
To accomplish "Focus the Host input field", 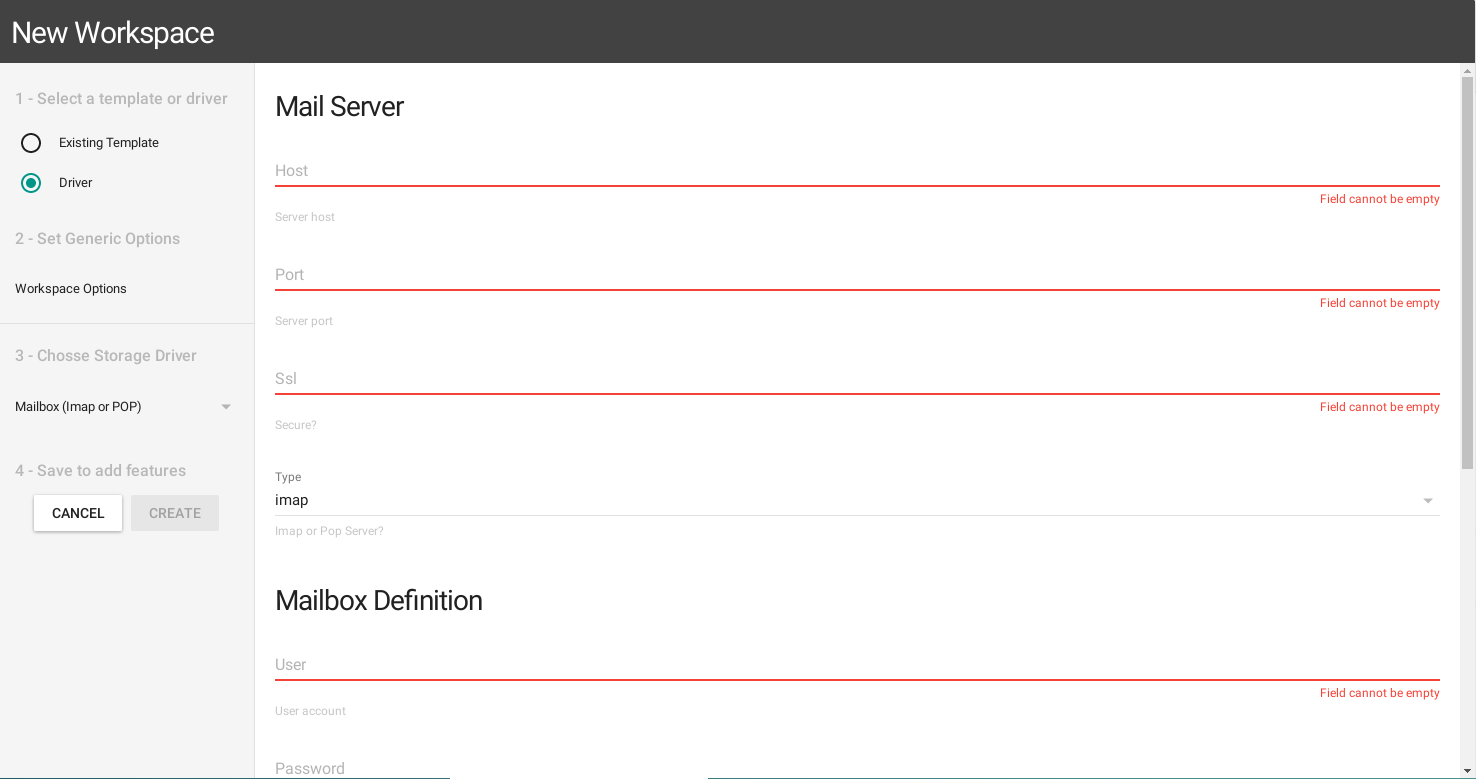I will point(857,171).
